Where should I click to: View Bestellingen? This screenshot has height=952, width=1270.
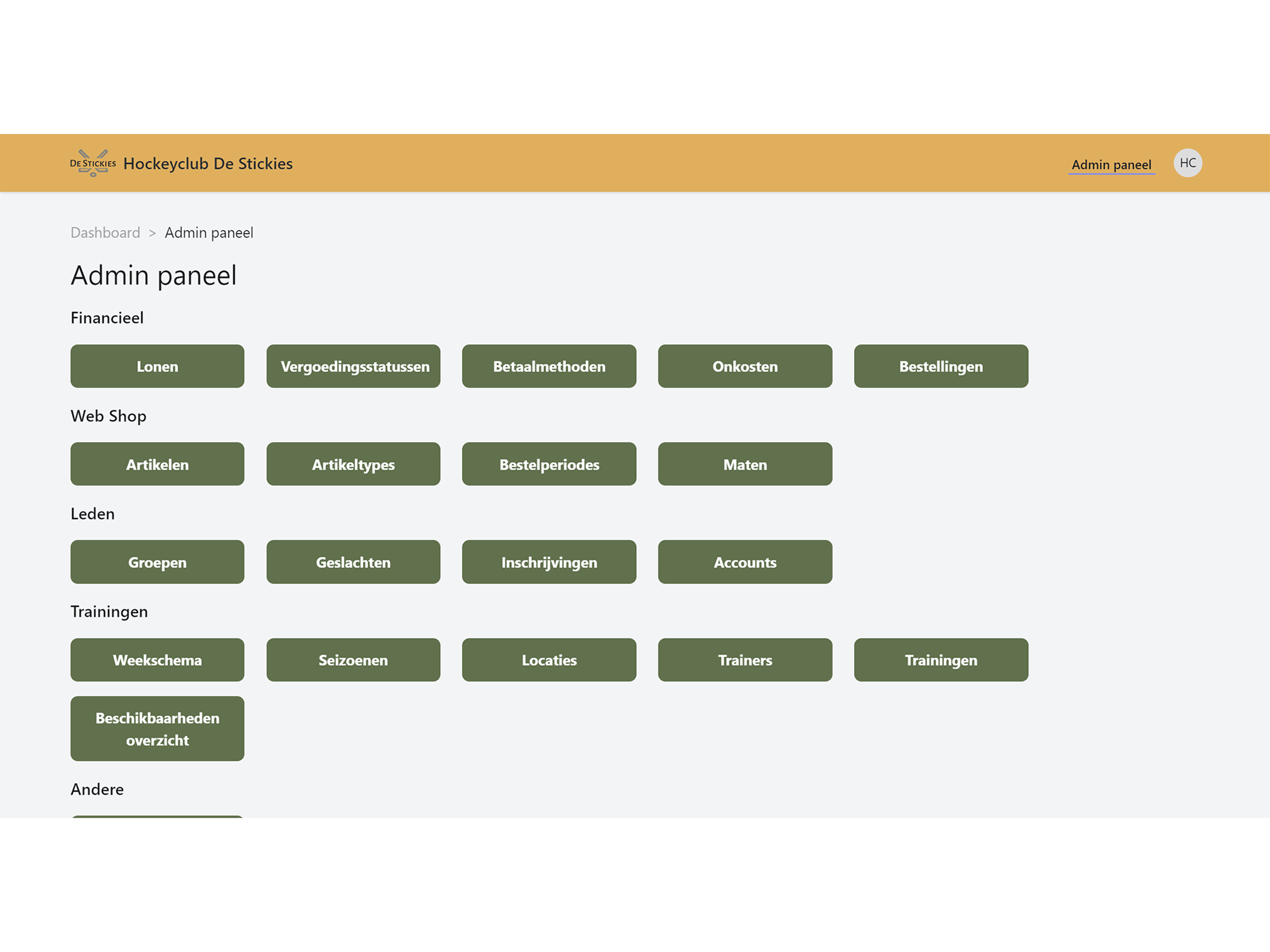coord(940,366)
